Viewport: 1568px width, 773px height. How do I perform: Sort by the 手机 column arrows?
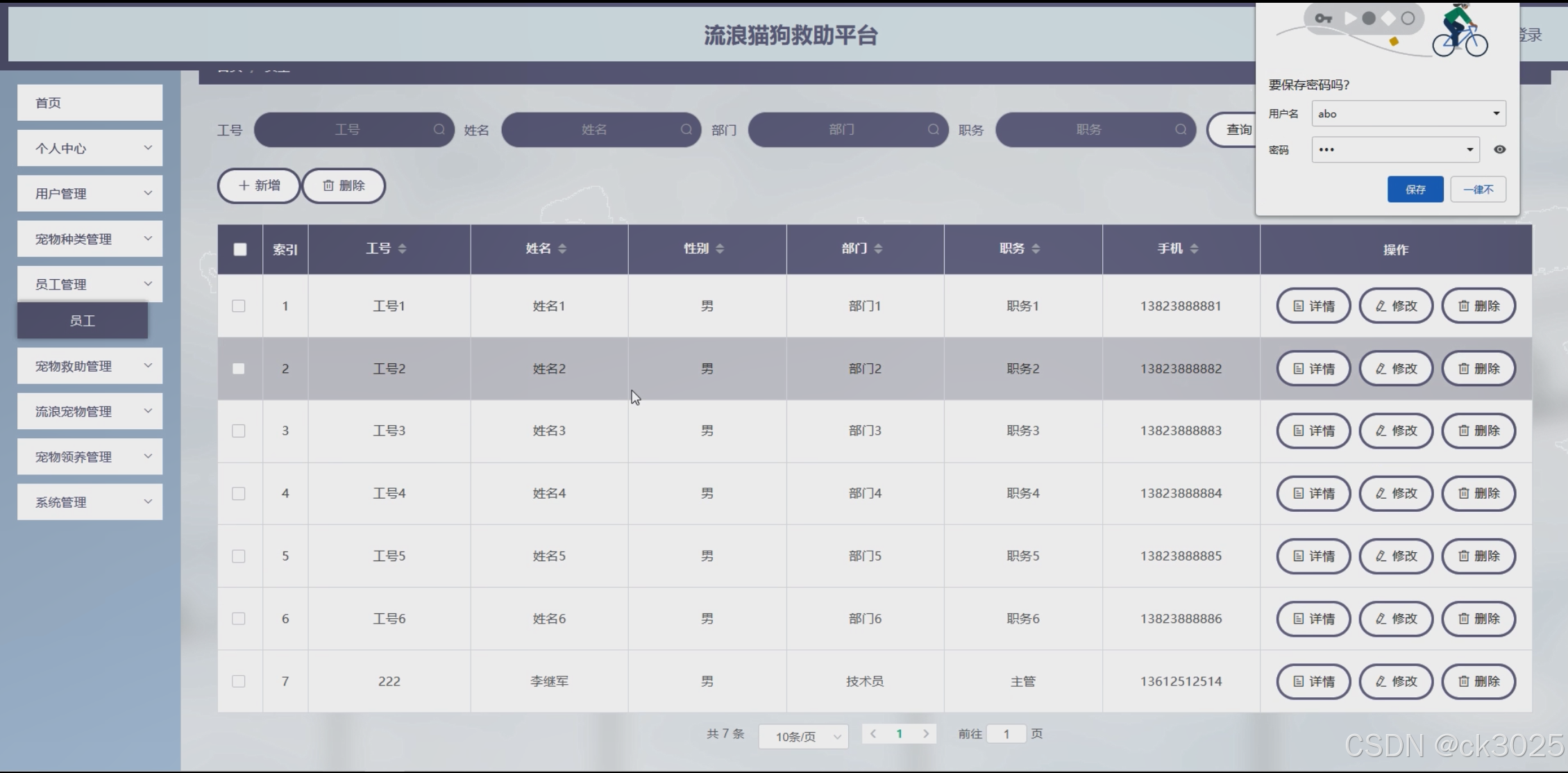tap(1194, 249)
